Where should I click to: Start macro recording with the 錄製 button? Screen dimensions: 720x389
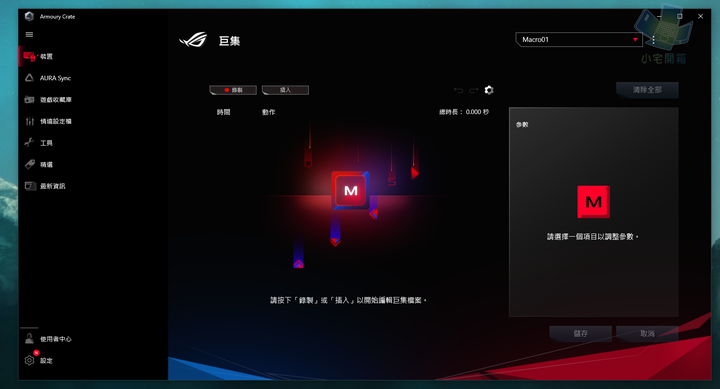[233, 90]
